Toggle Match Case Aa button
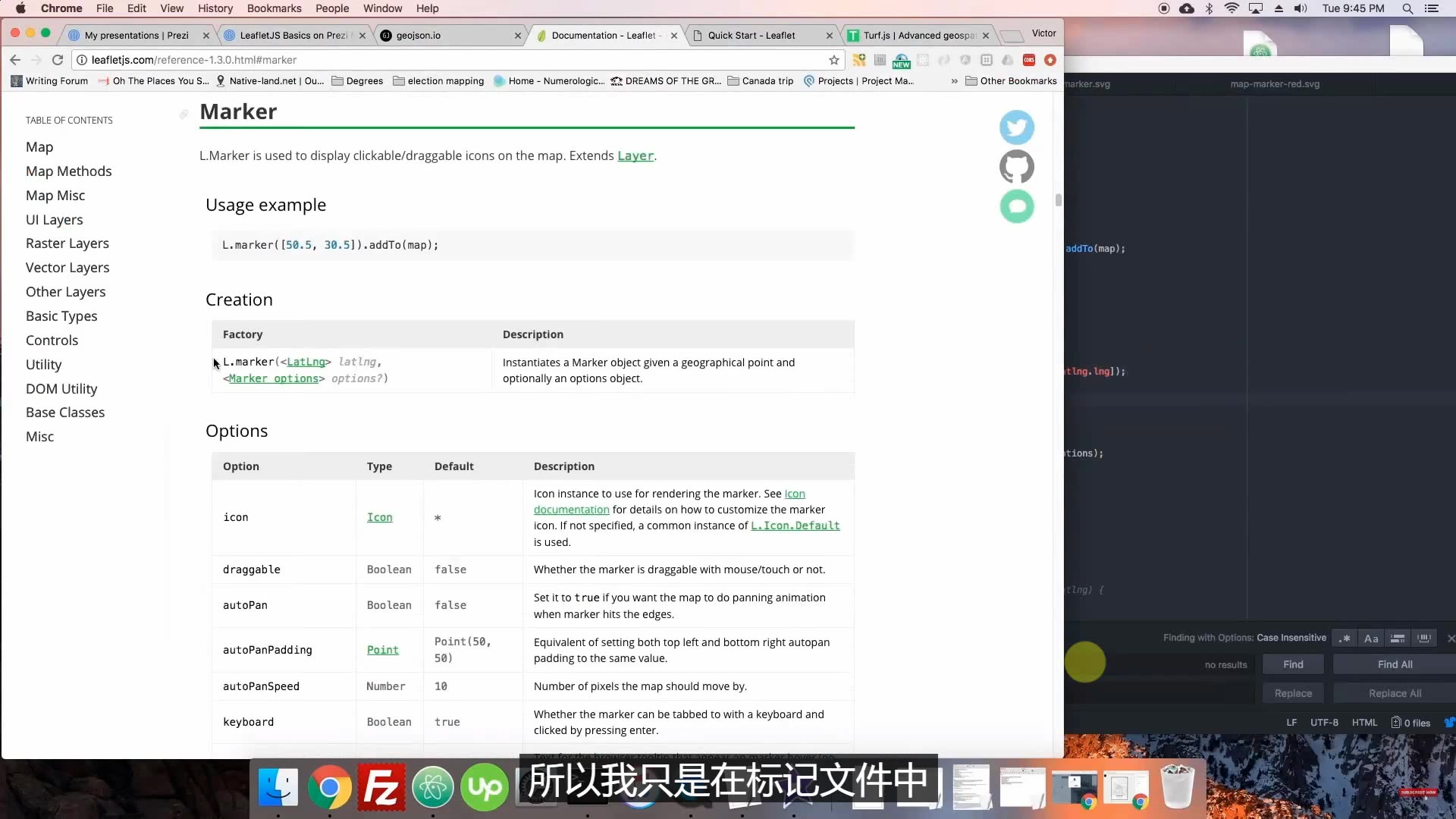Viewport: 1456px width, 819px height. (x=1371, y=639)
